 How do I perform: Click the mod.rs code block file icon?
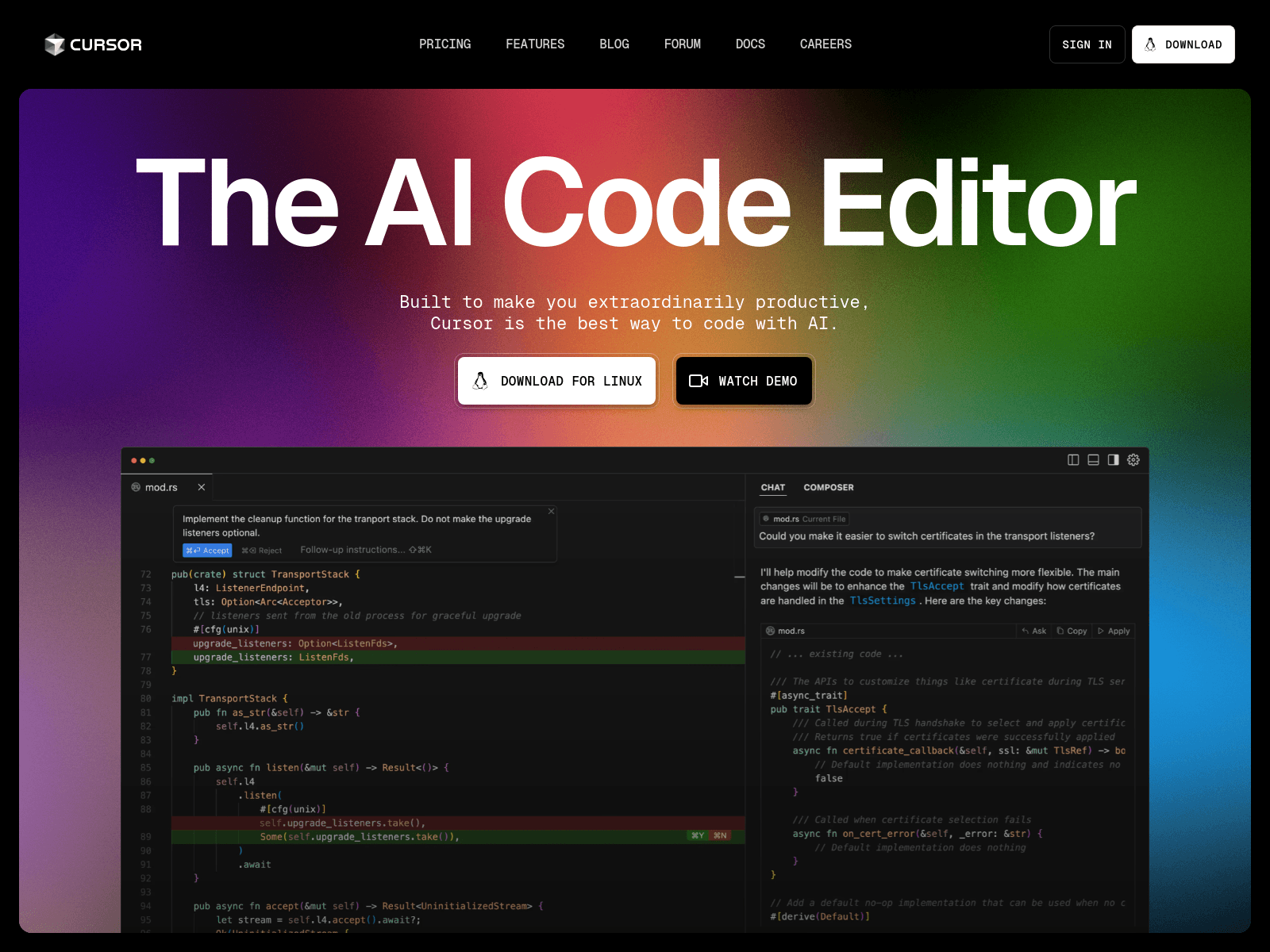tap(770, 631)
